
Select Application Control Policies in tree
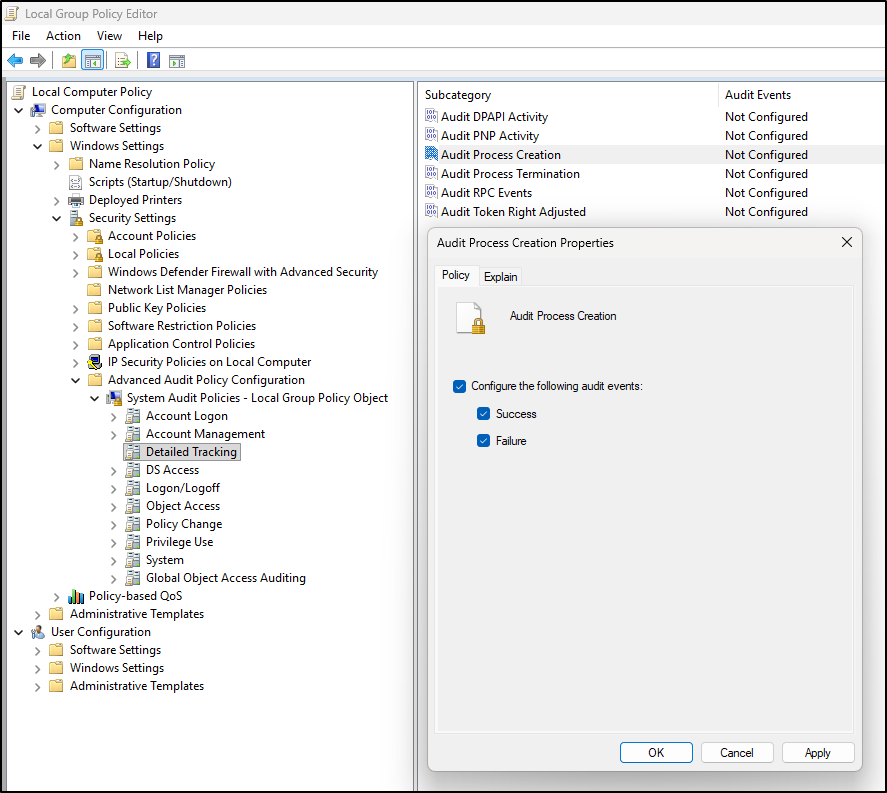click(181, 344)
